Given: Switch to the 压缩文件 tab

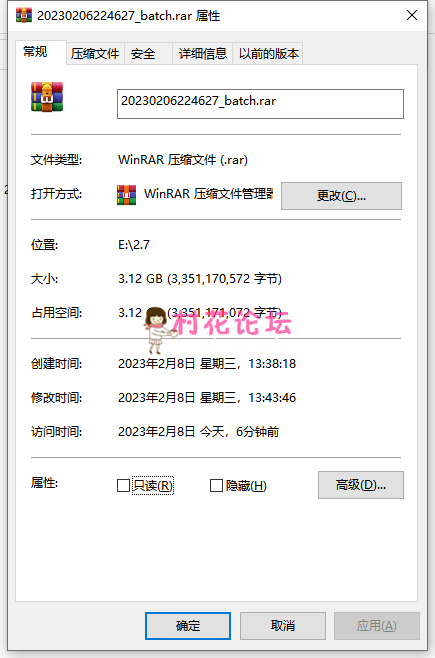Looking at the screenshot, I should pos(95,54).
